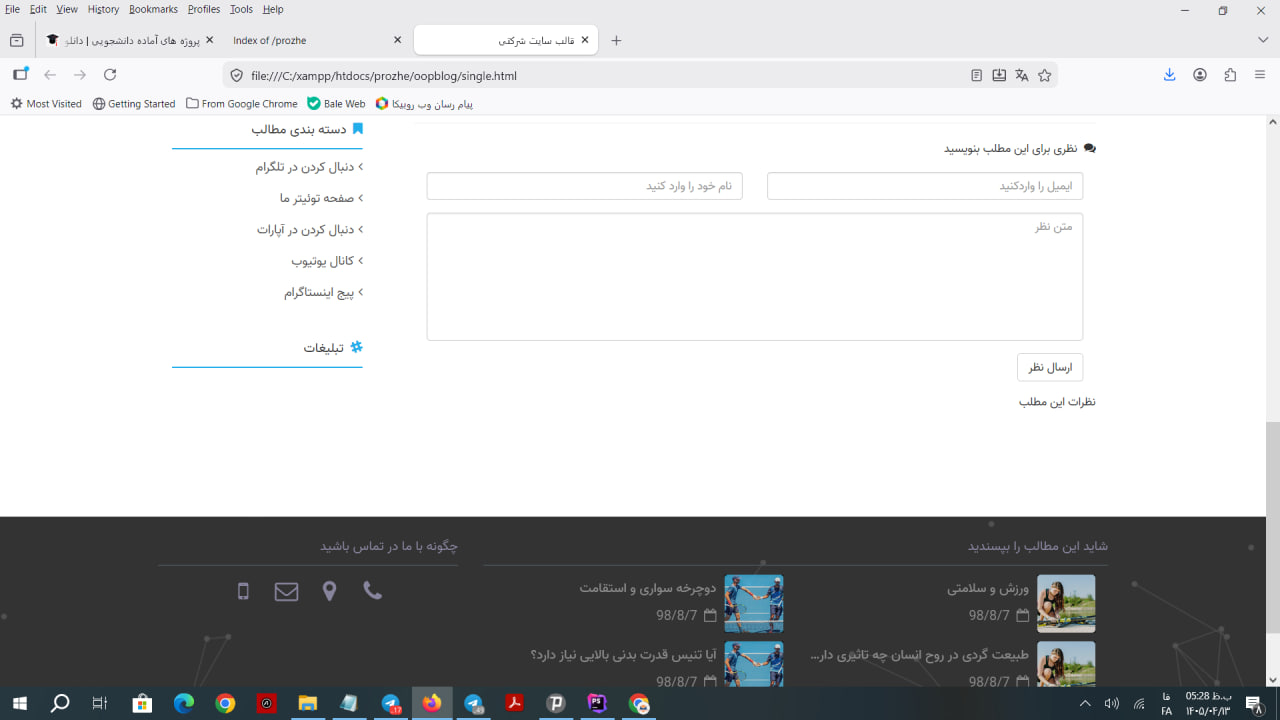Open the Bale Web bookmark
Screen dimensions: 1280x720
[336, 103]
